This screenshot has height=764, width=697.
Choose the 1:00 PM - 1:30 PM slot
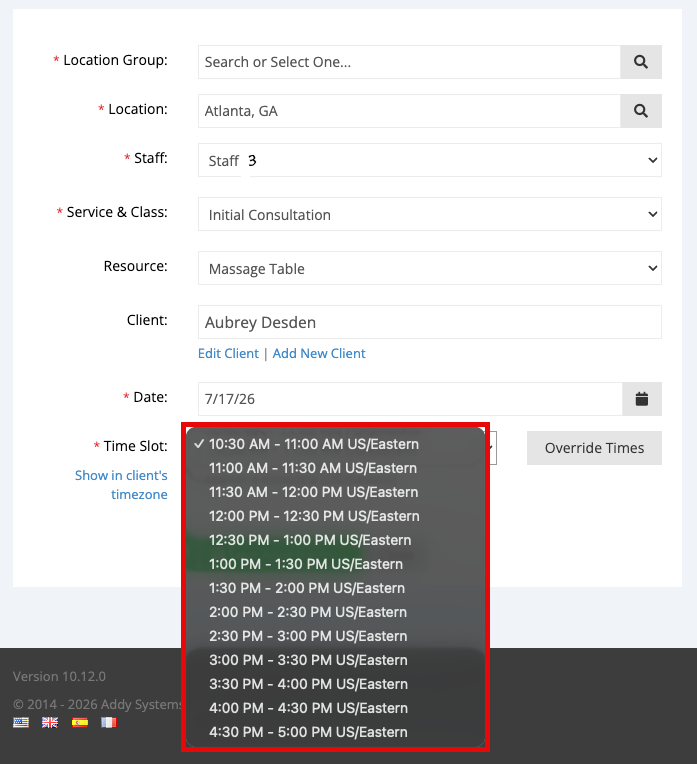pyautogui.click(x=335, y=564)
